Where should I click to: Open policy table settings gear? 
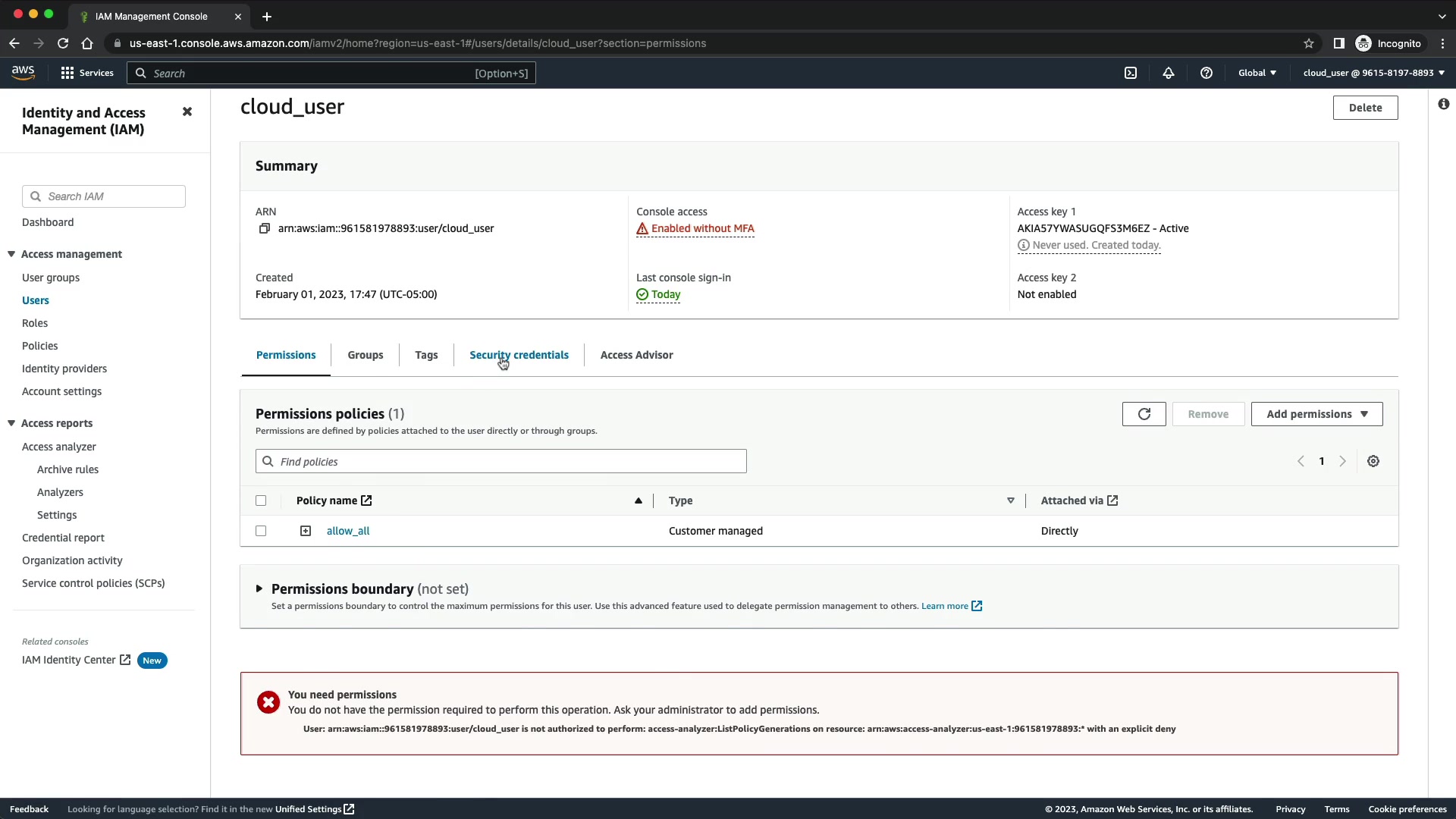(1373, 461)
